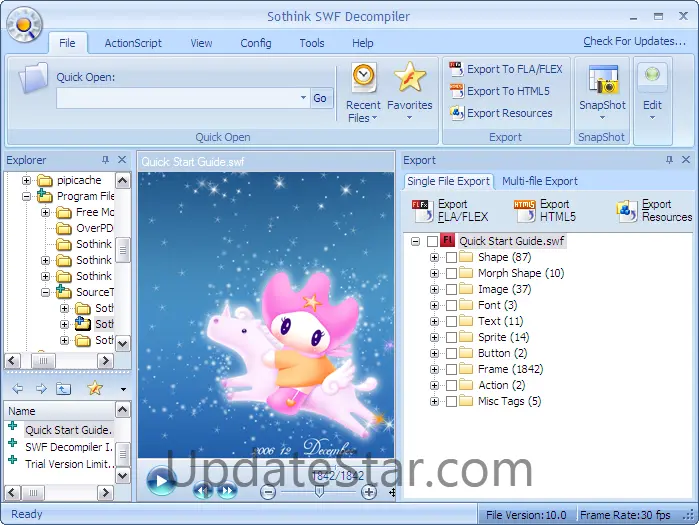Check the Image (37) checkbox
The width and height of the screenshot is (699, 525).
(451, 289)
